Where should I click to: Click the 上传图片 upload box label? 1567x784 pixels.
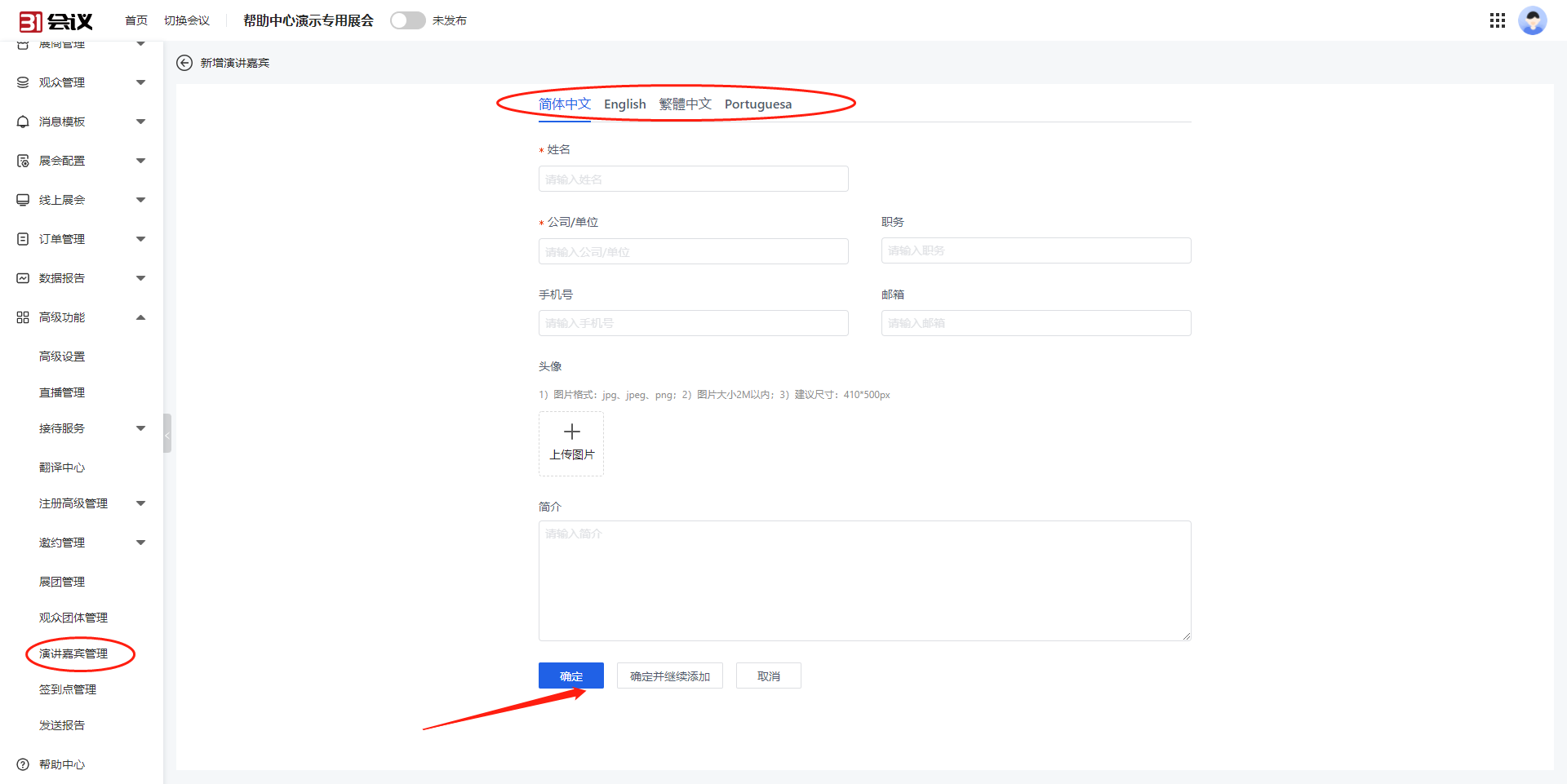tap(572, 454)
